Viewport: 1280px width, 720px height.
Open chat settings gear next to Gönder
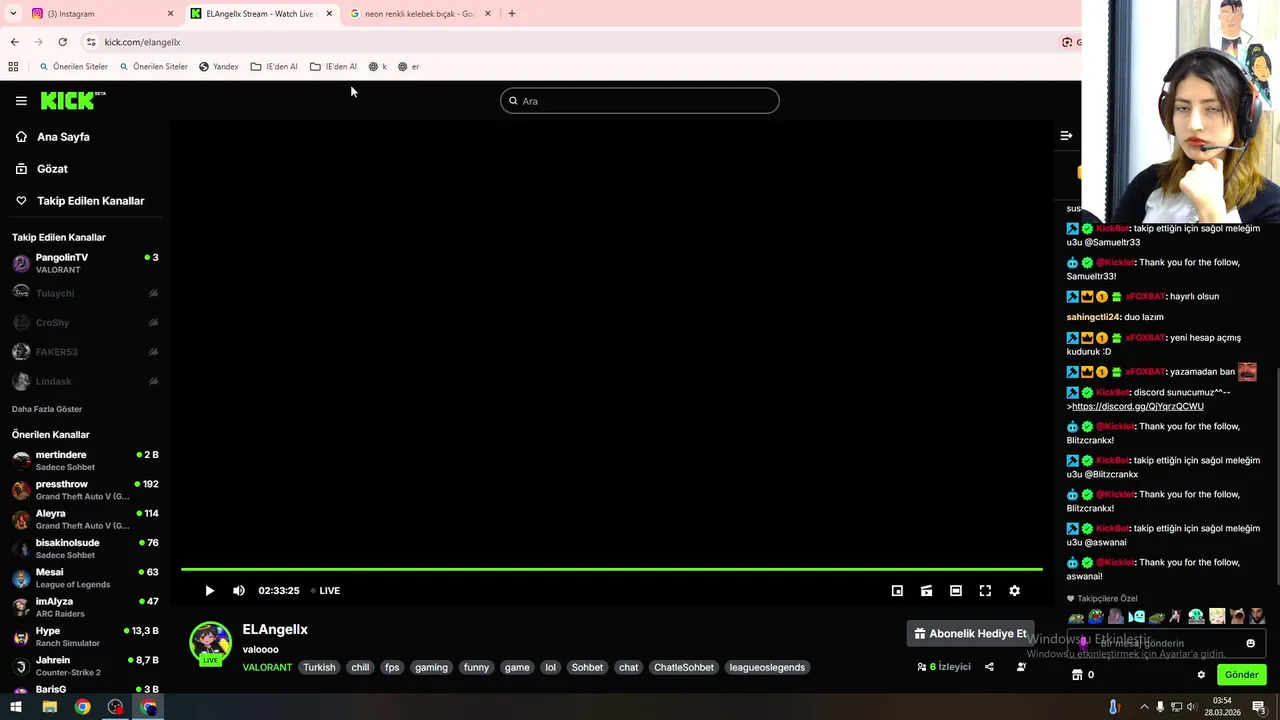click(1201, 675)
